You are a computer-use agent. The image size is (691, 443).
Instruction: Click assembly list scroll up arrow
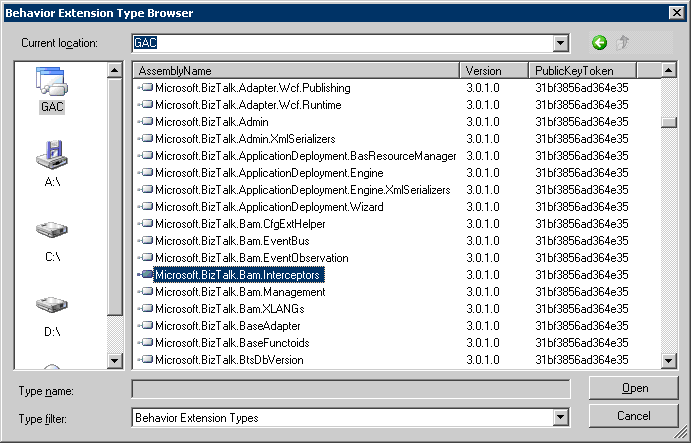[x=669, y=70]
